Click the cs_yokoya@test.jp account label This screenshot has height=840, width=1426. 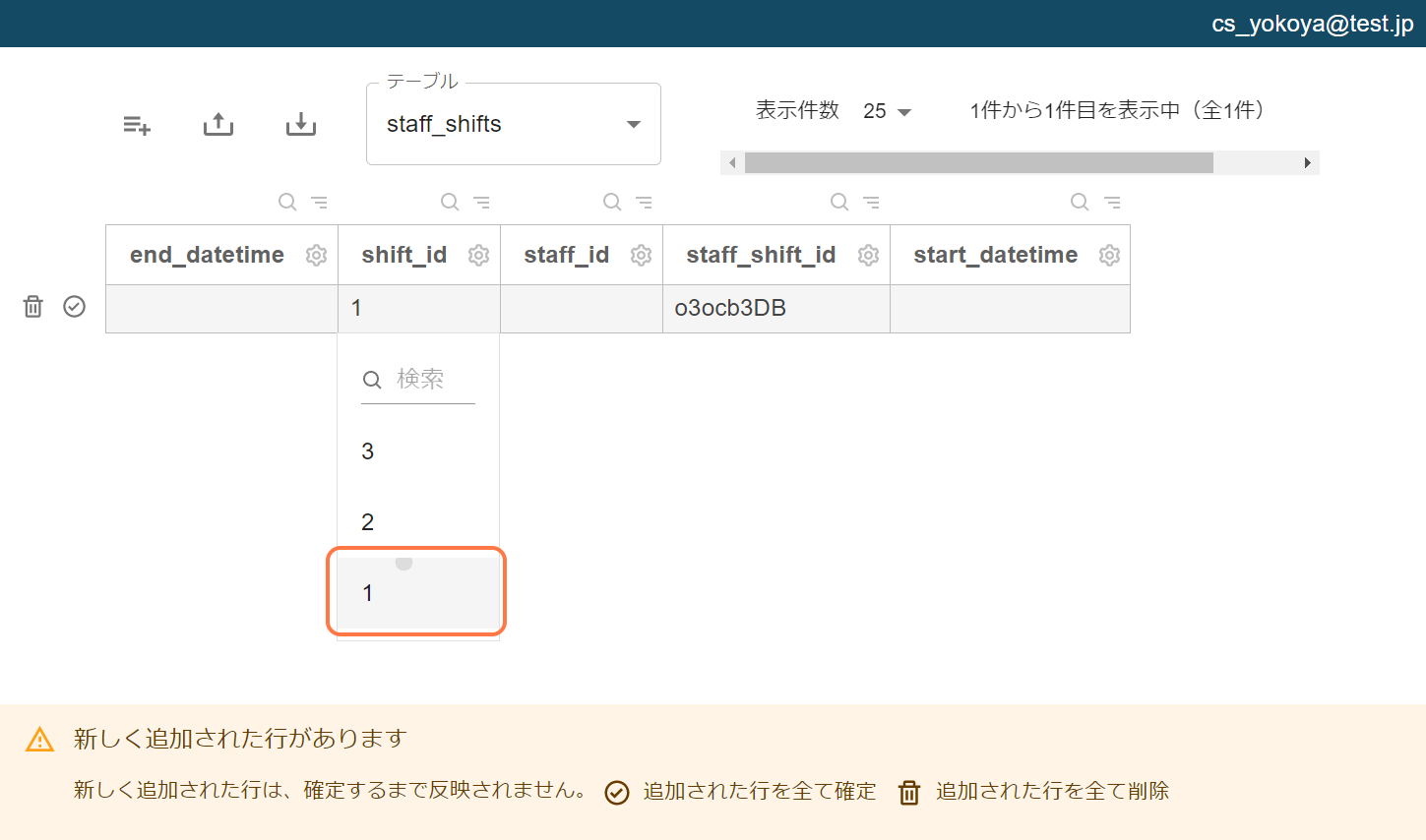pos(1313,24)
